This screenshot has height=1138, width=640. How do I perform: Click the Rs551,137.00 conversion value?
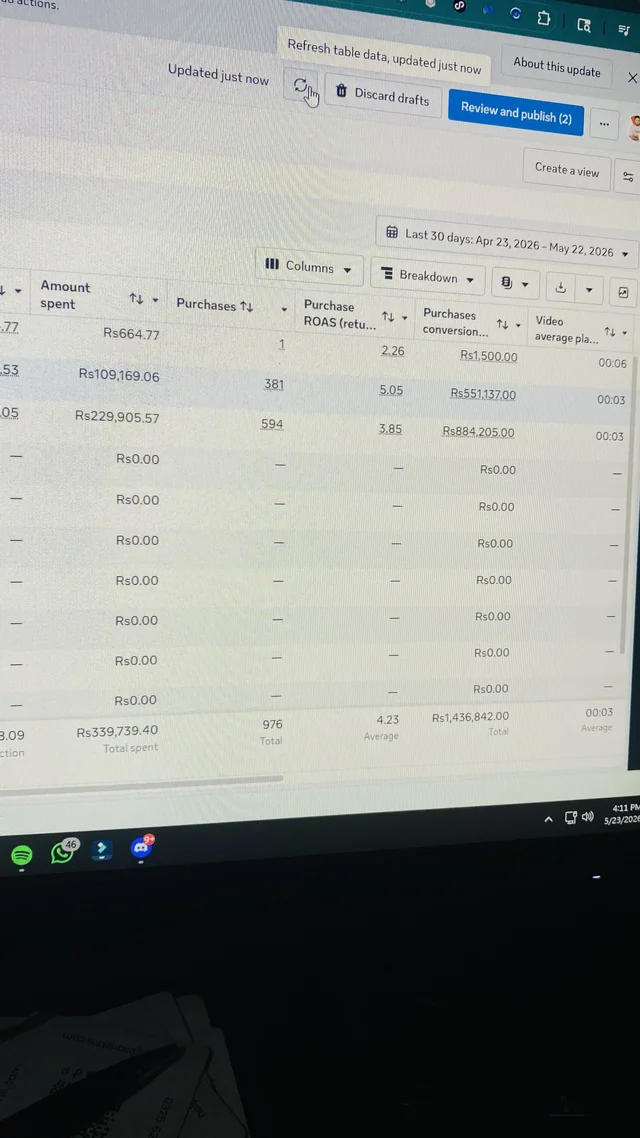[483, 395]
